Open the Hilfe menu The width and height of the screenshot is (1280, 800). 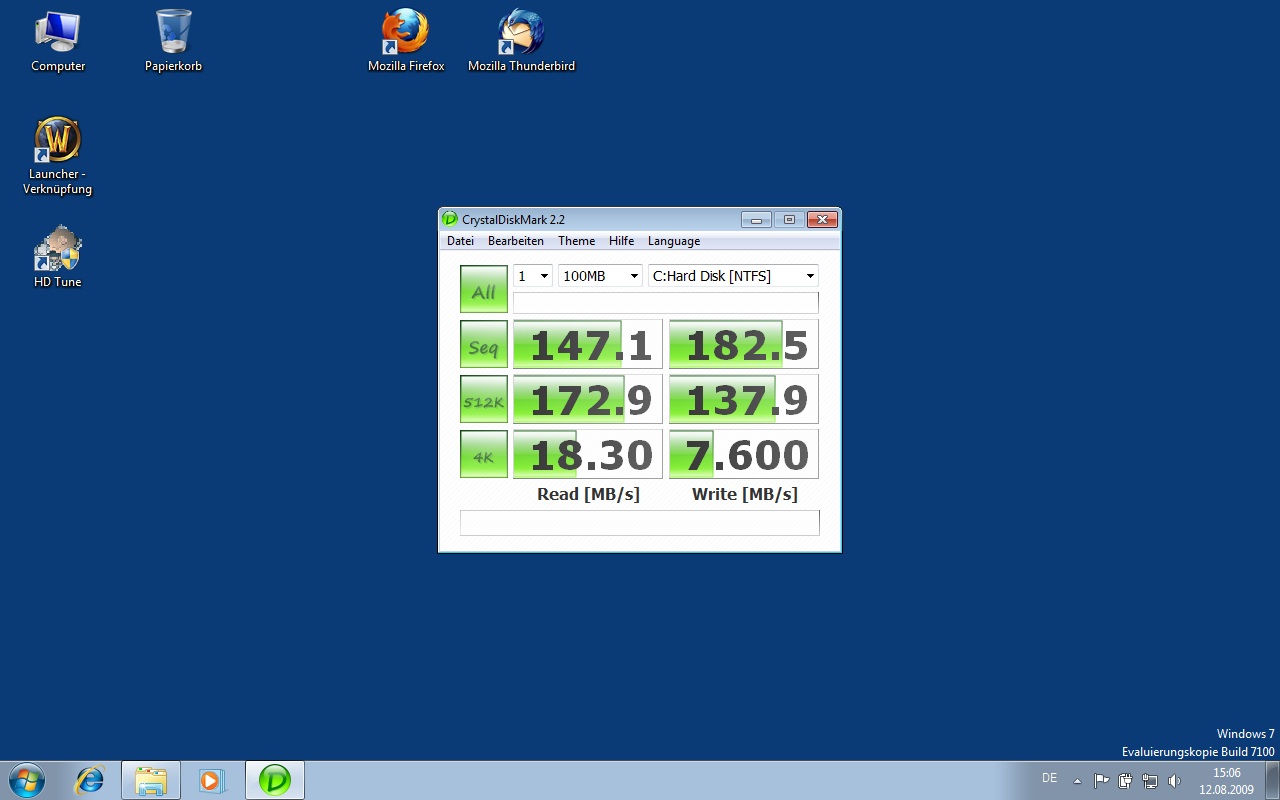pyautogui.click(x=622, y=241)
